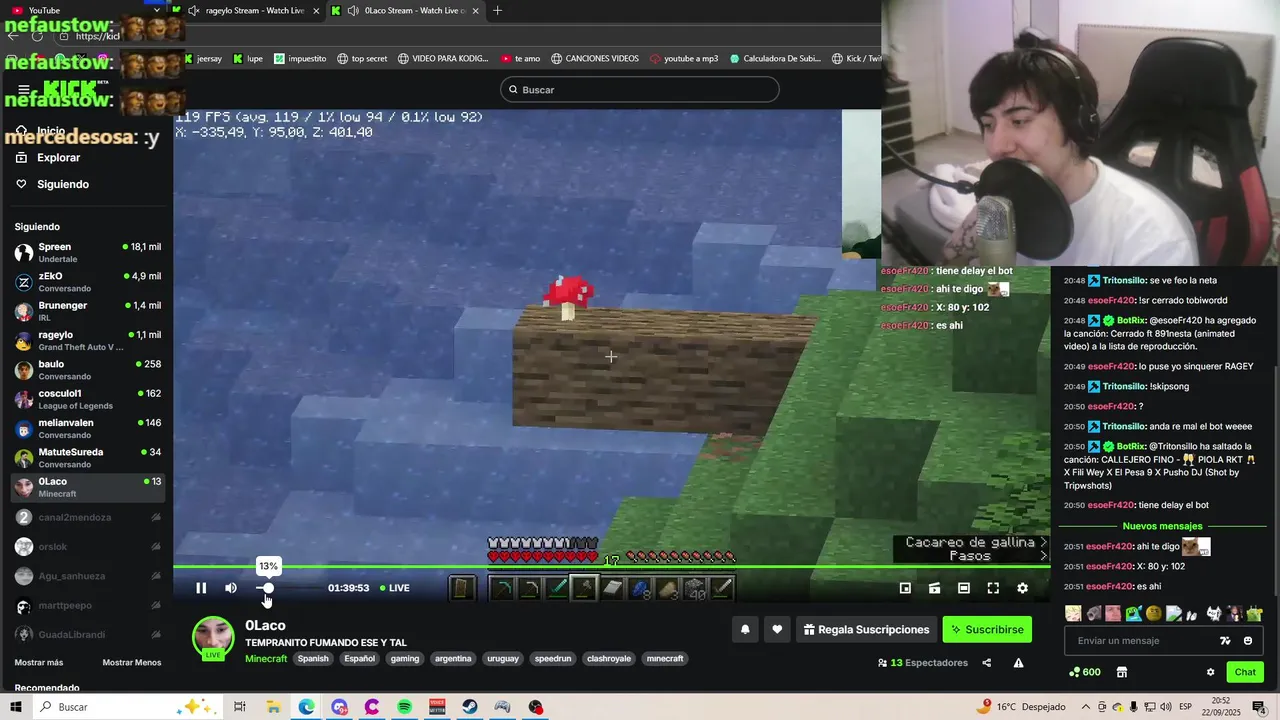Select the speedrun tag
Image resolution: width=1280 pixels, height=720 pixels.
553,659
